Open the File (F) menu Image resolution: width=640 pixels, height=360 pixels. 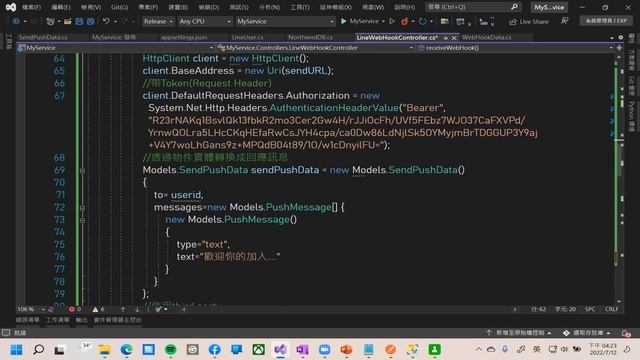(31, 7)
